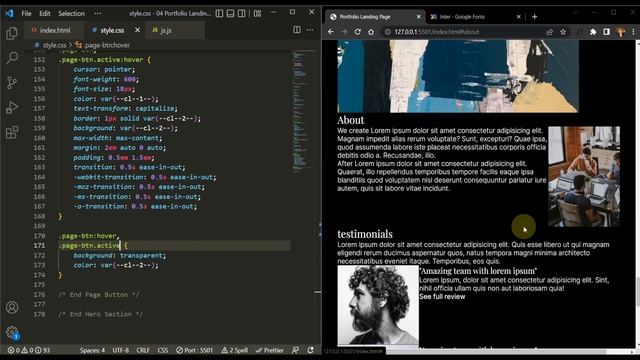
Task: Click See full review link
Action: click(442, 297)
